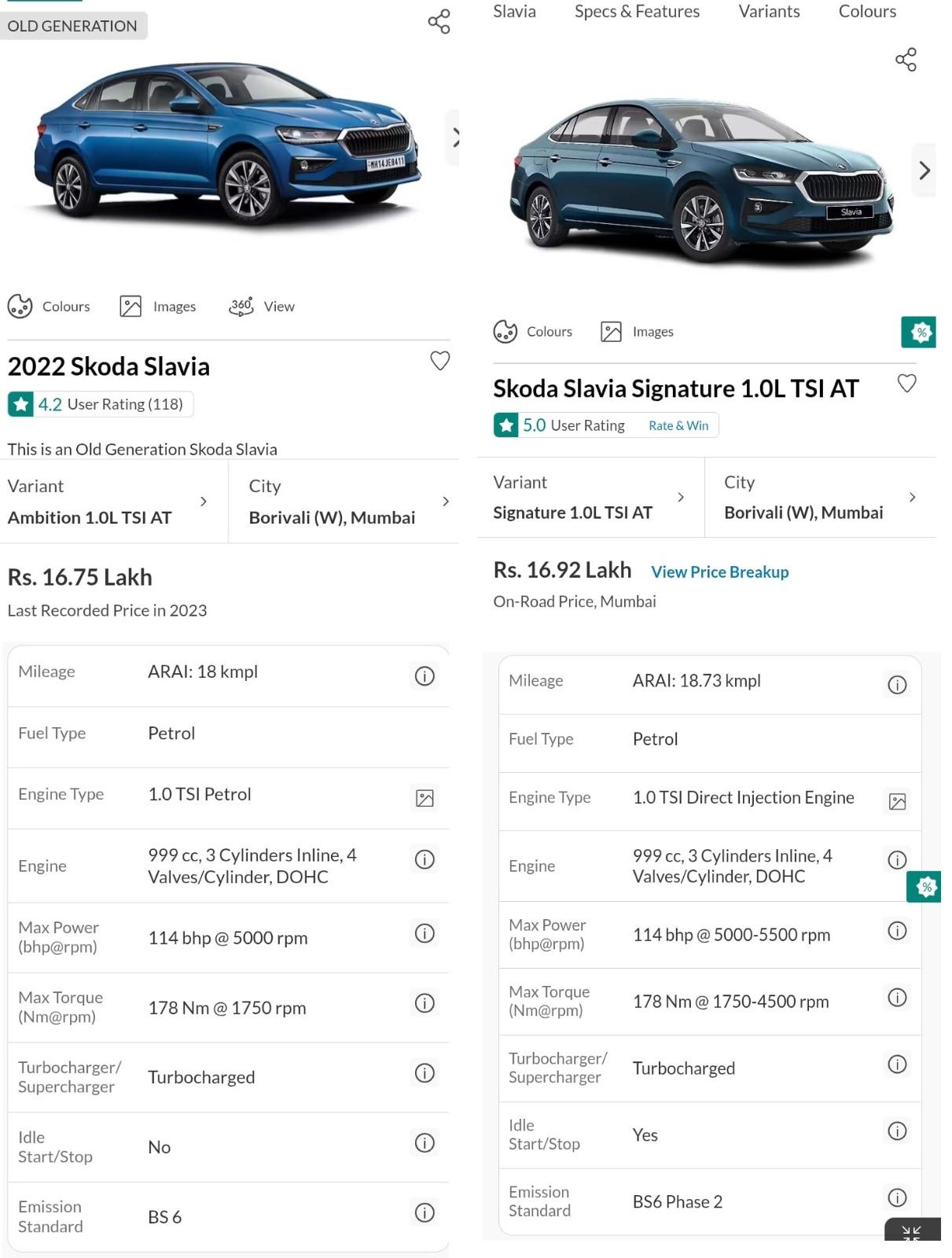The width and height of the screenshot is (952, 1258).
Task: Click the Rate & Win link
Action: coord(678,425)
